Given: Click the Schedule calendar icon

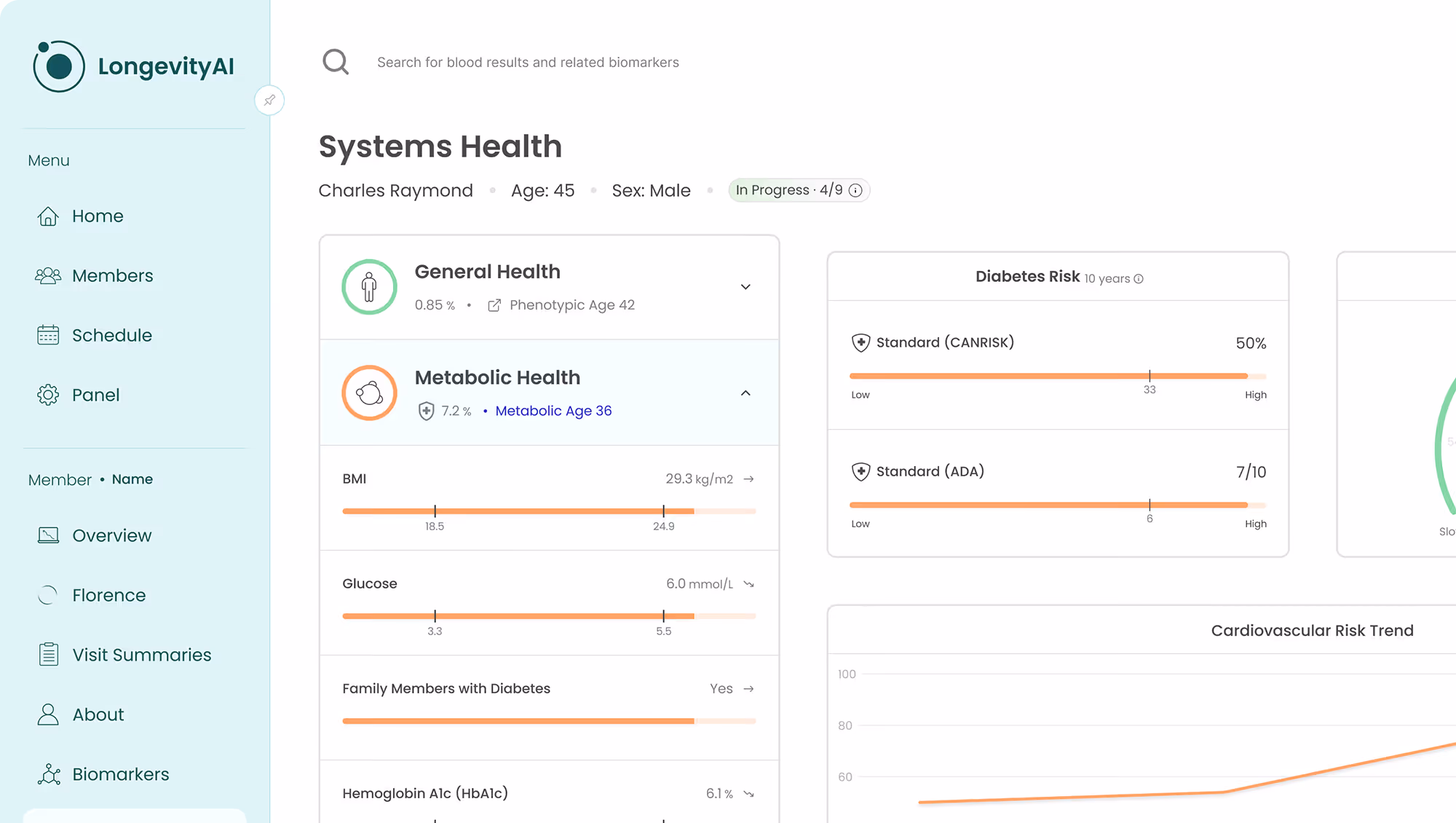Looking at the screenshot, I should [48, 335].
